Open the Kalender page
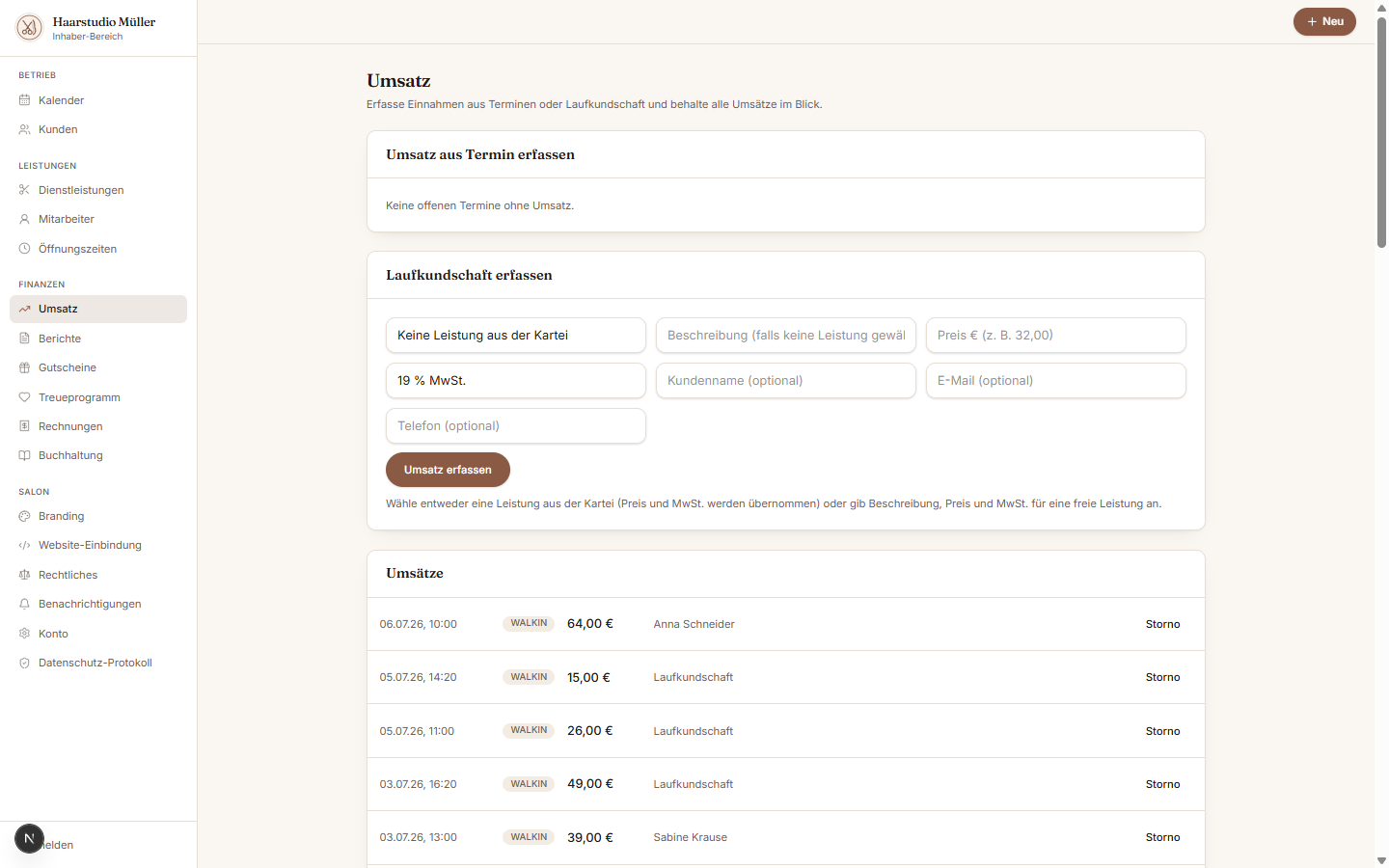 point(98,100)
